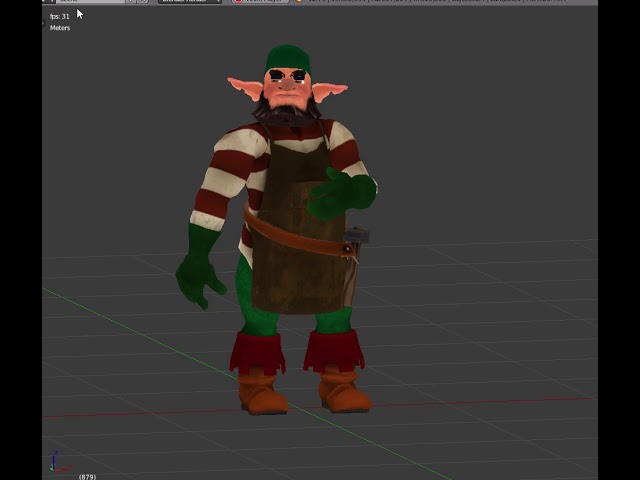
Task: Select the elf's green hat
Action: pyautogui.click(x=288, y=58)
